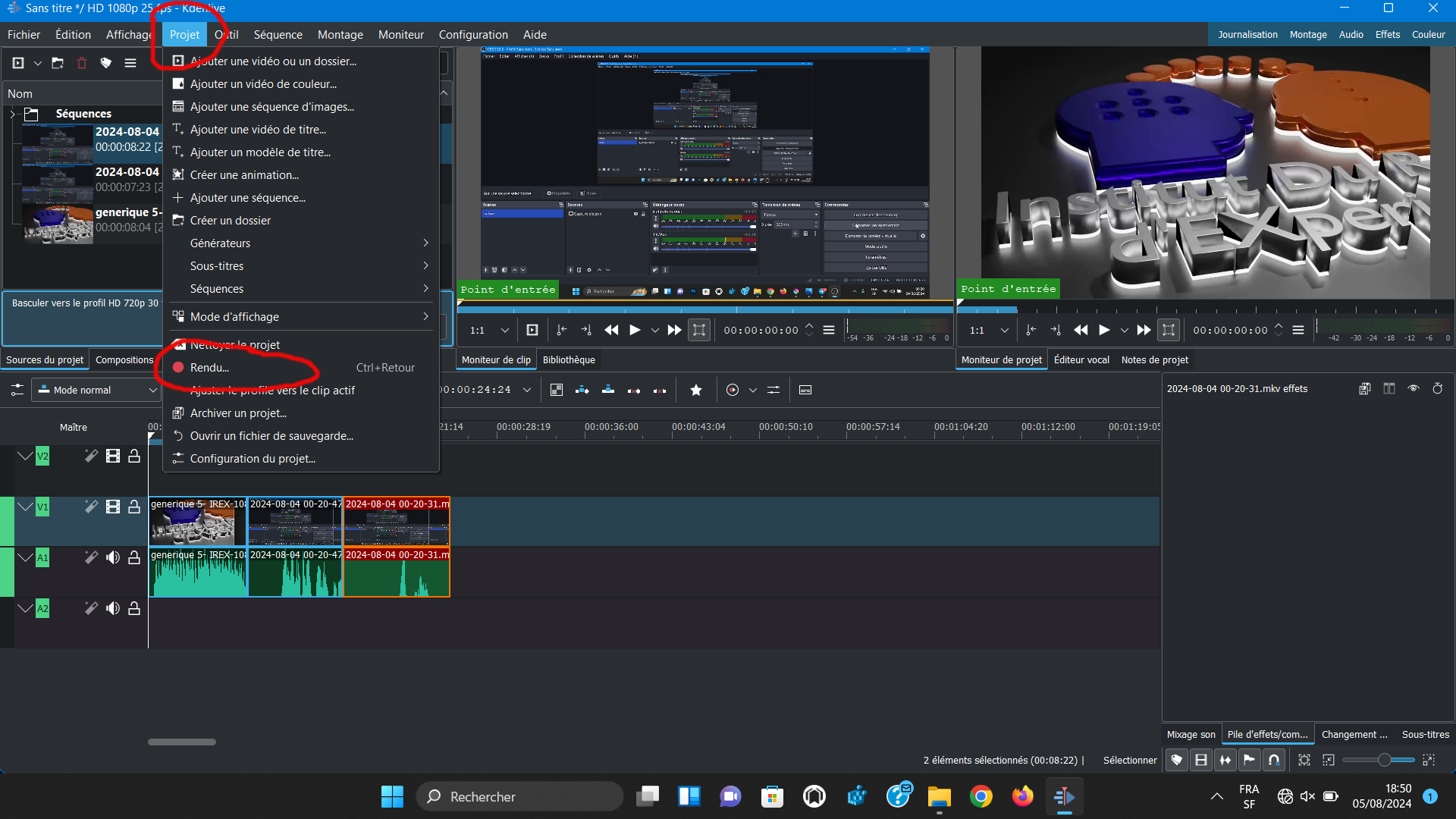Toggle effects visibility eye icon
Screen dimensions: 1456x819
click(x=1414, y=388)
